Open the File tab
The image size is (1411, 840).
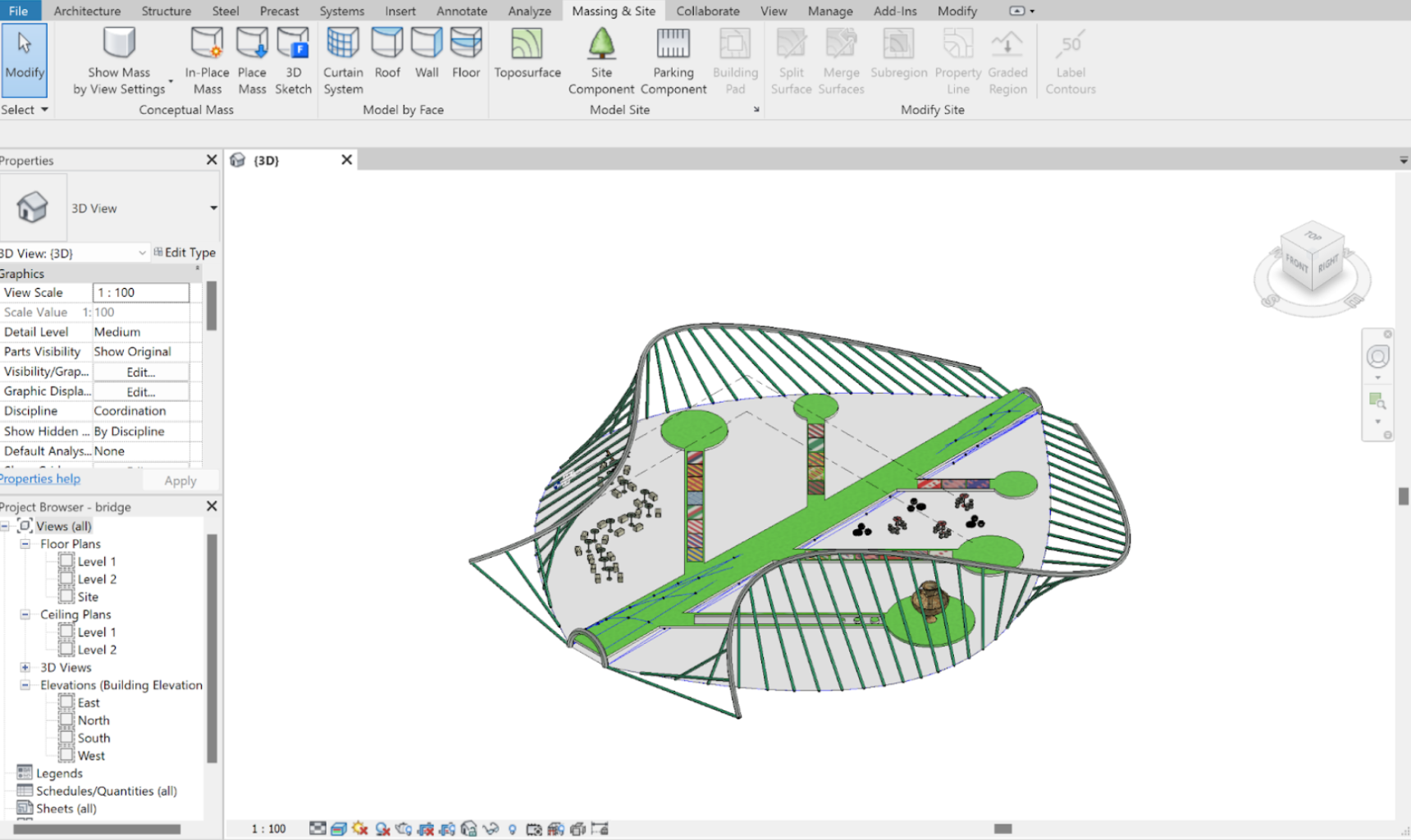click(x=18, y=11)
